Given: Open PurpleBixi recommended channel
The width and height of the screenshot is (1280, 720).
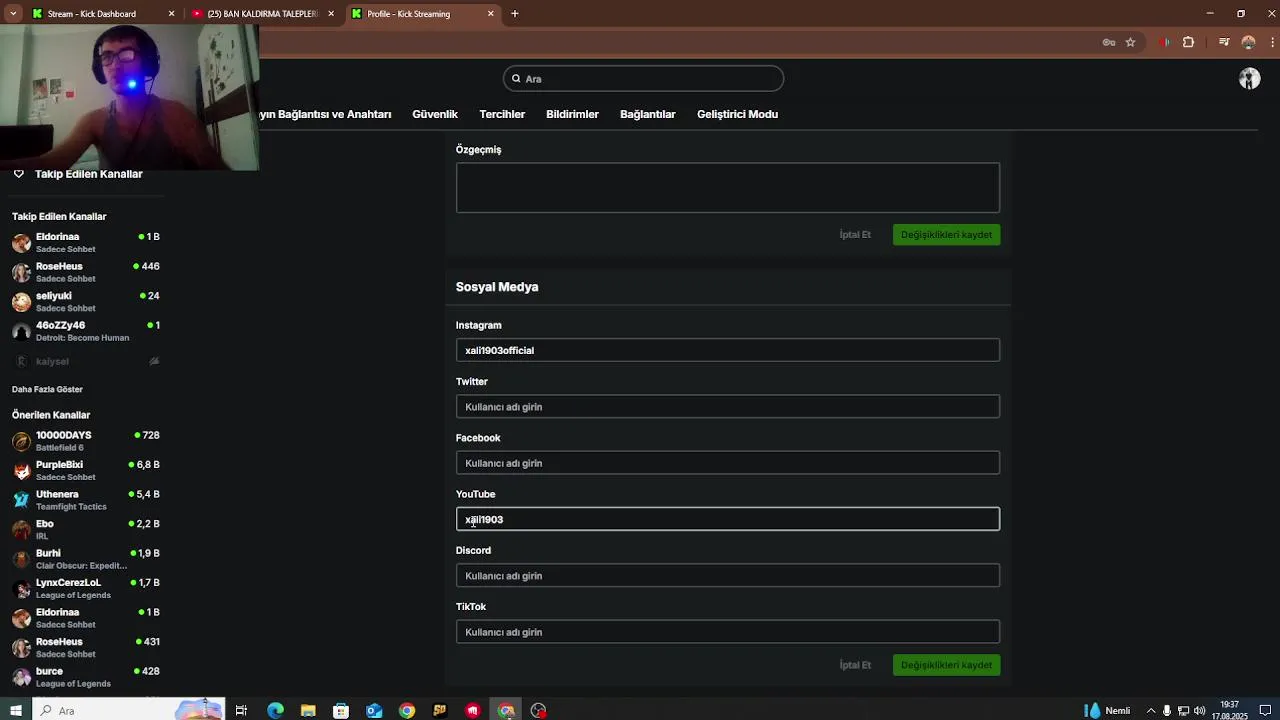Looking at the screenshot, I should pos(85,470).
